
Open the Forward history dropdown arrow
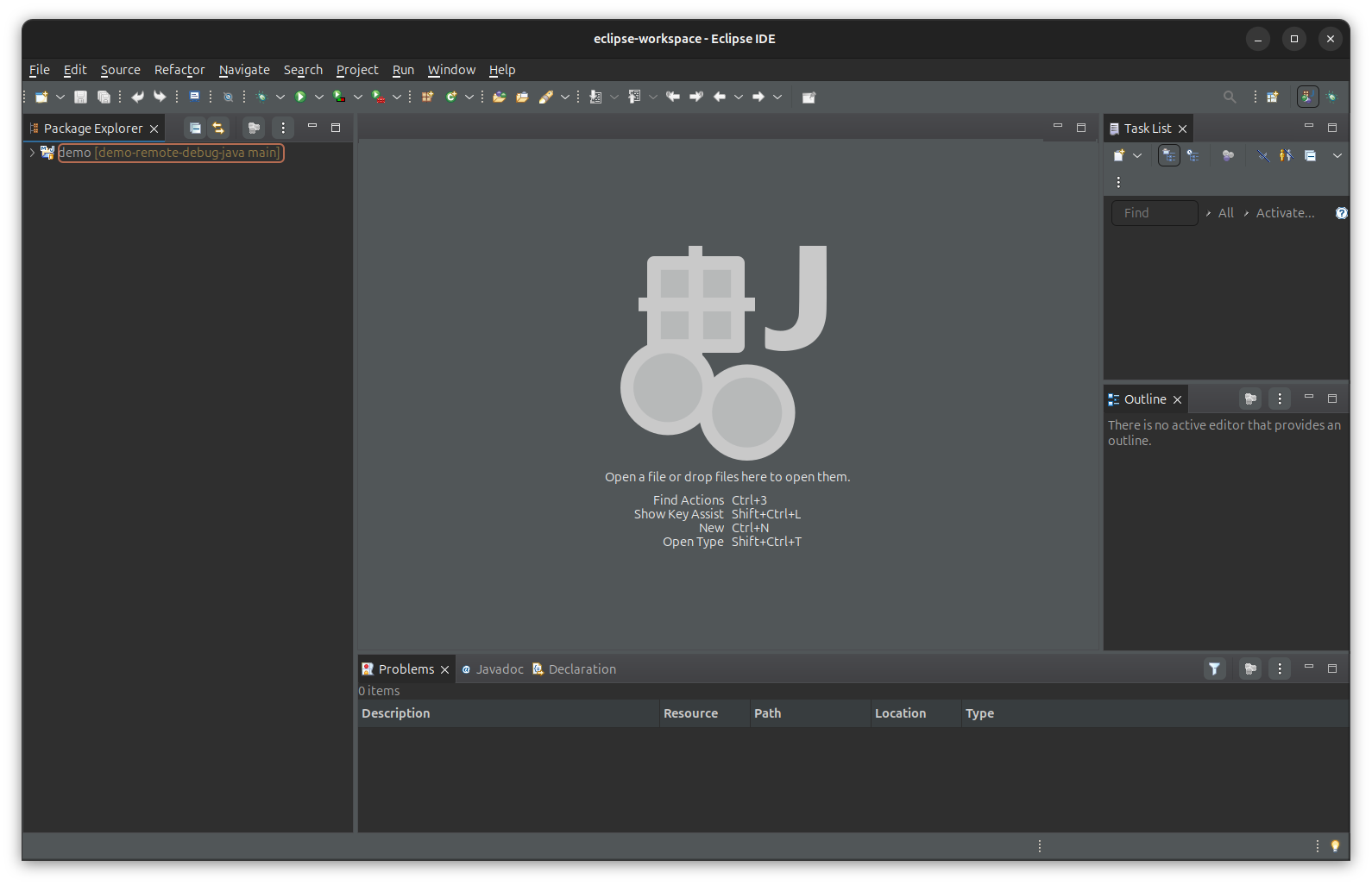[777, 97]
